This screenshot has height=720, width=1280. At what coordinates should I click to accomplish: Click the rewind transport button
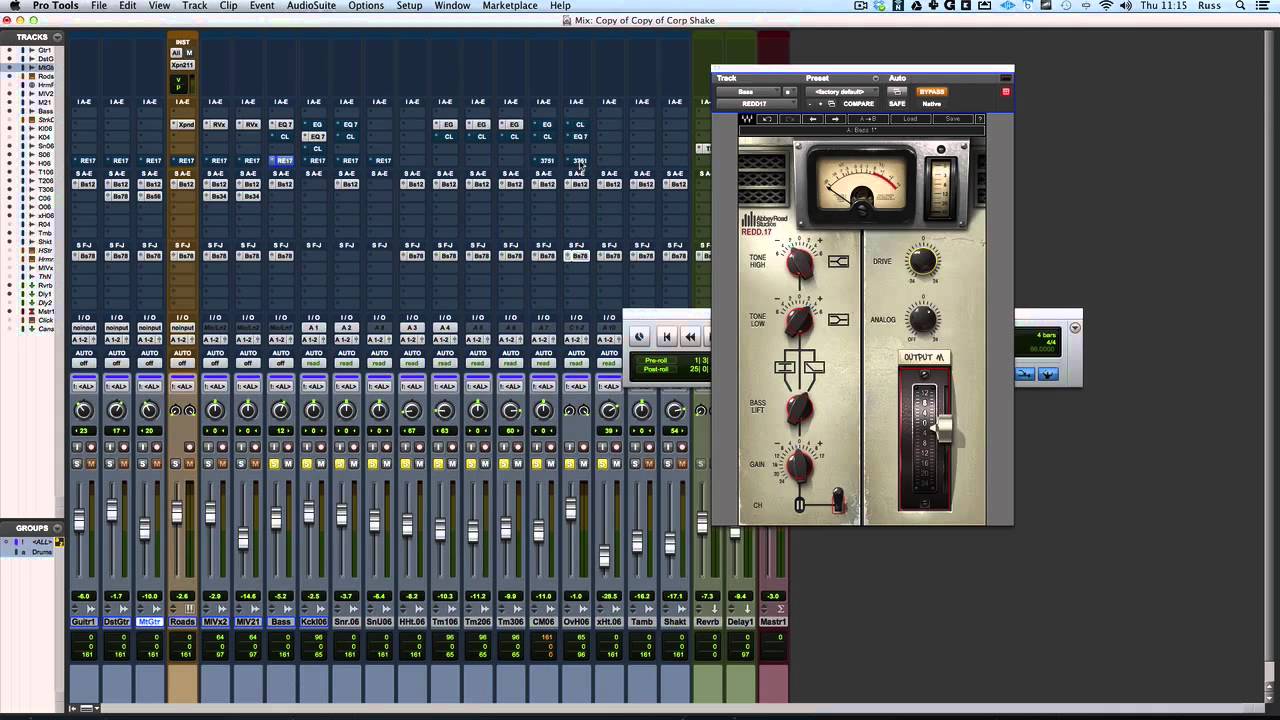tap(690, 337)
